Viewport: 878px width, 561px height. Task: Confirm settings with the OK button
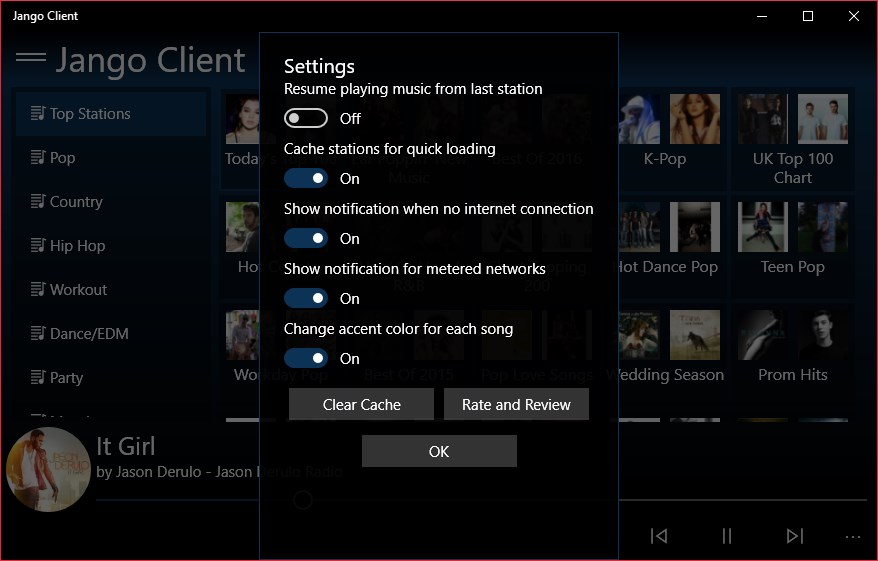439,451
